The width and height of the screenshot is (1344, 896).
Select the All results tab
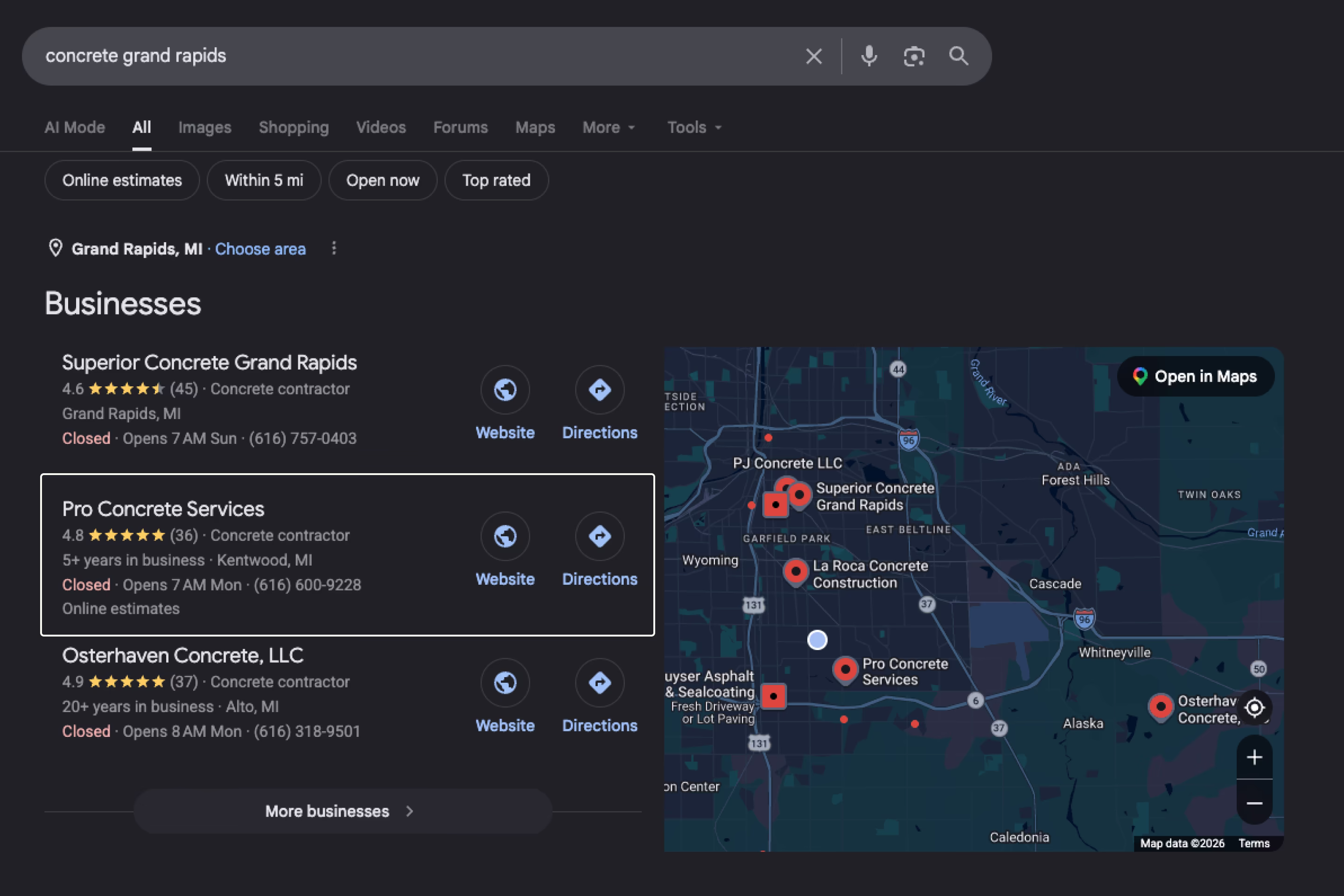click(142, 127)
